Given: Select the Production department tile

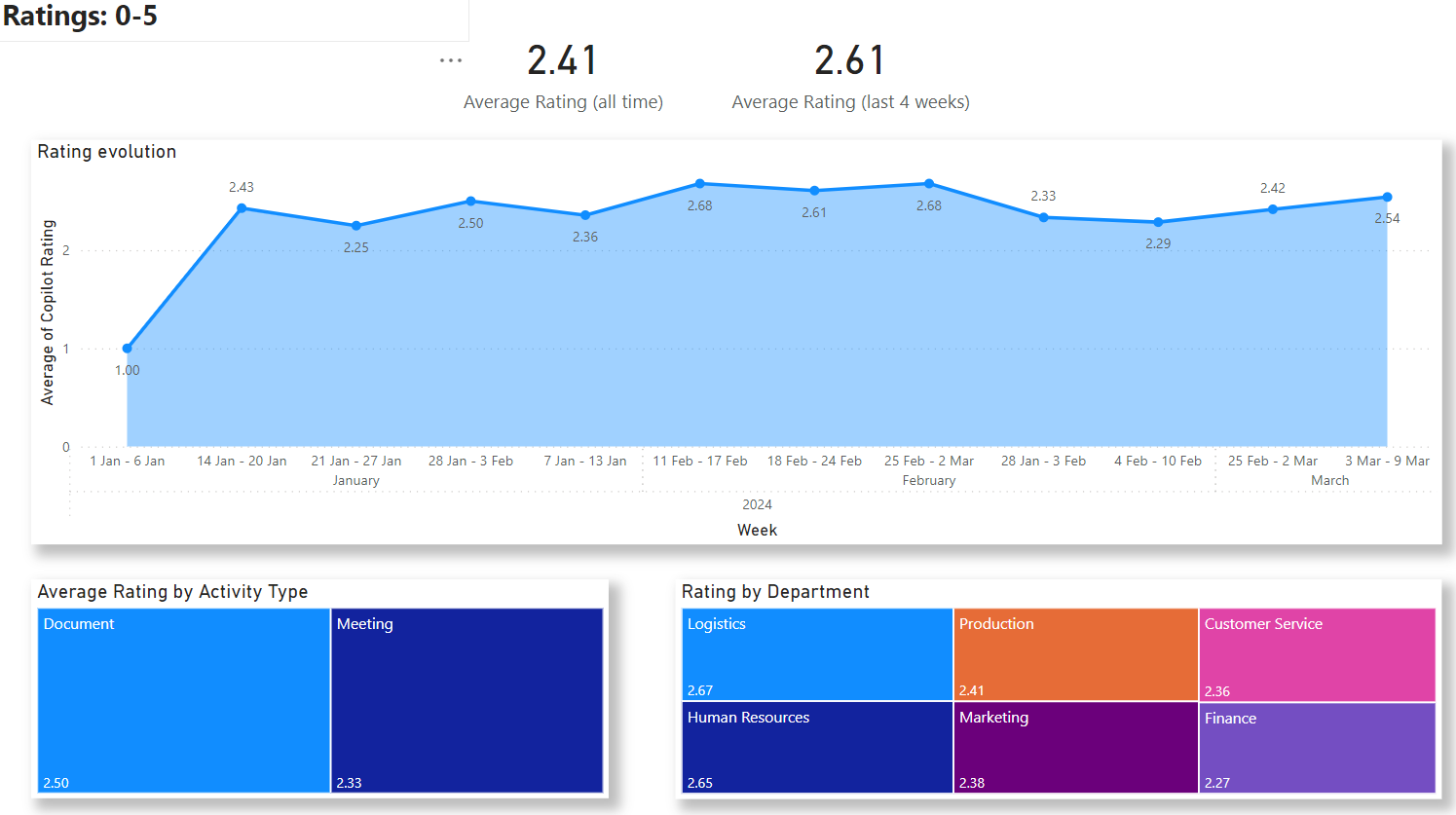Looking at the screenshot, I should click(x=1076, y=654).
